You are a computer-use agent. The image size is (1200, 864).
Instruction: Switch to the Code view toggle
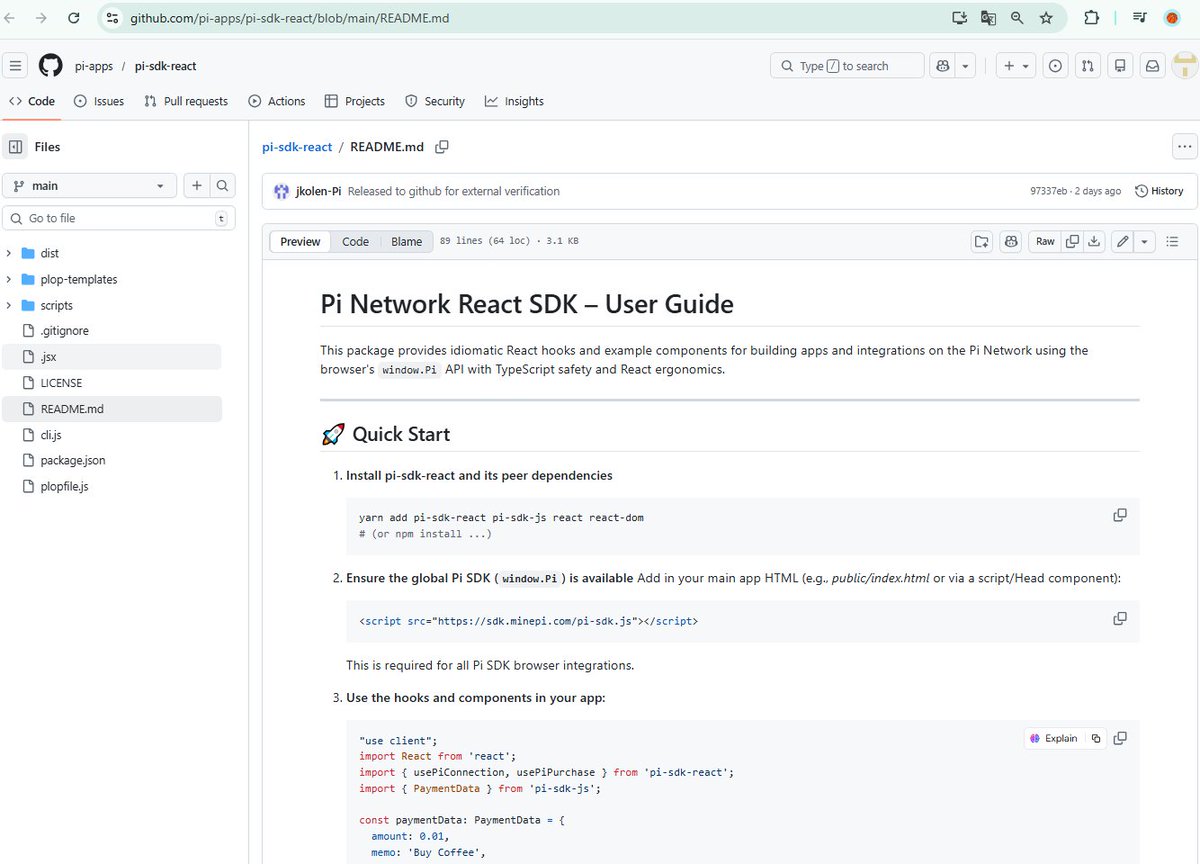click(x=355, y=241)
